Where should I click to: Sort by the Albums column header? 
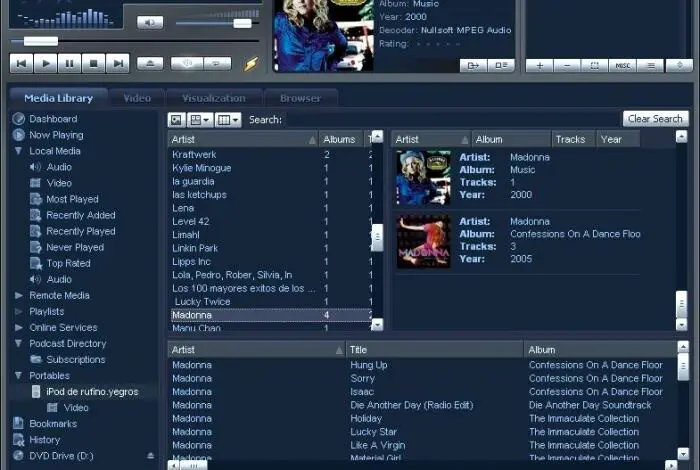(342, 139)
